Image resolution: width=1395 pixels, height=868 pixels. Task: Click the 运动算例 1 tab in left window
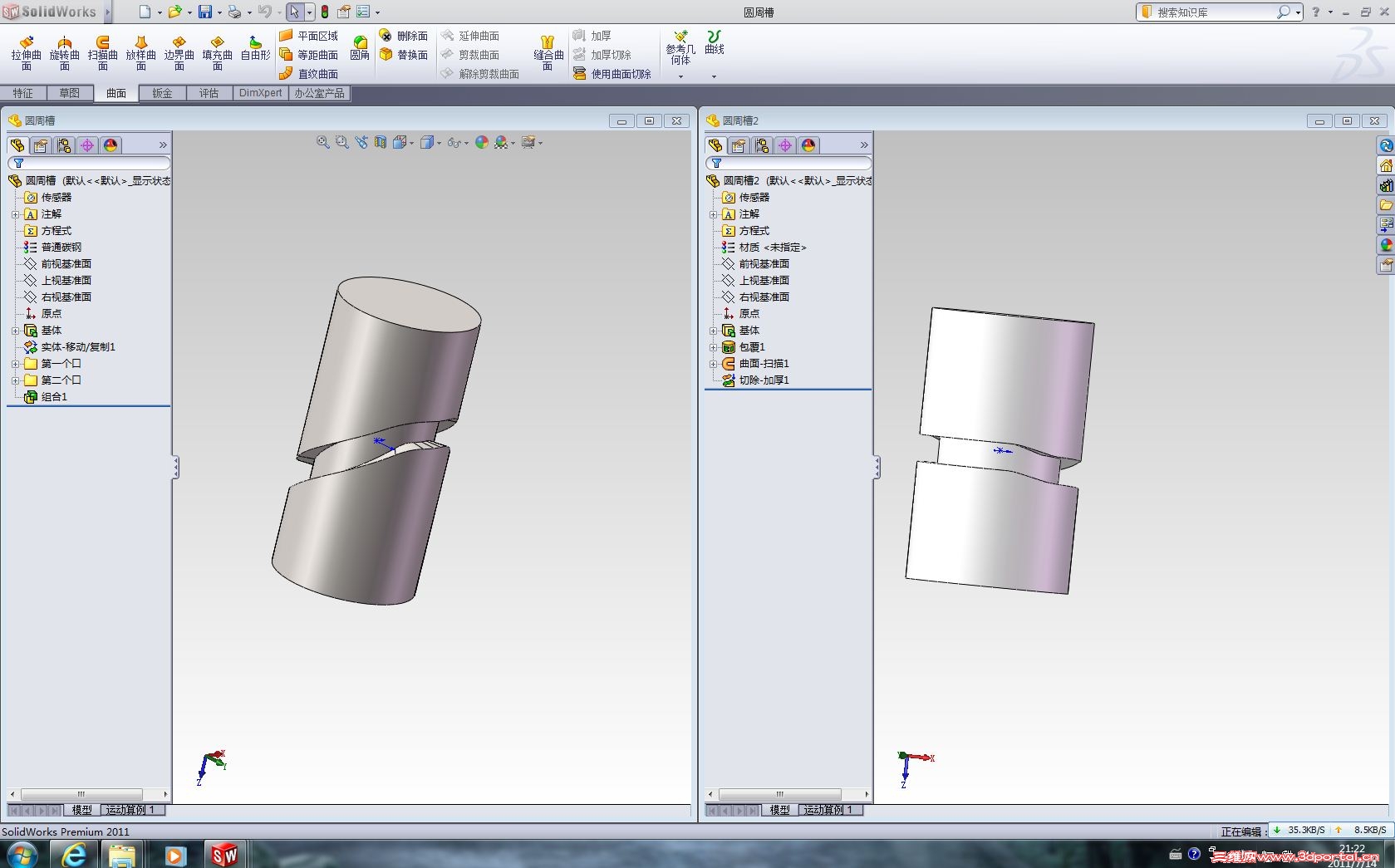131,810
